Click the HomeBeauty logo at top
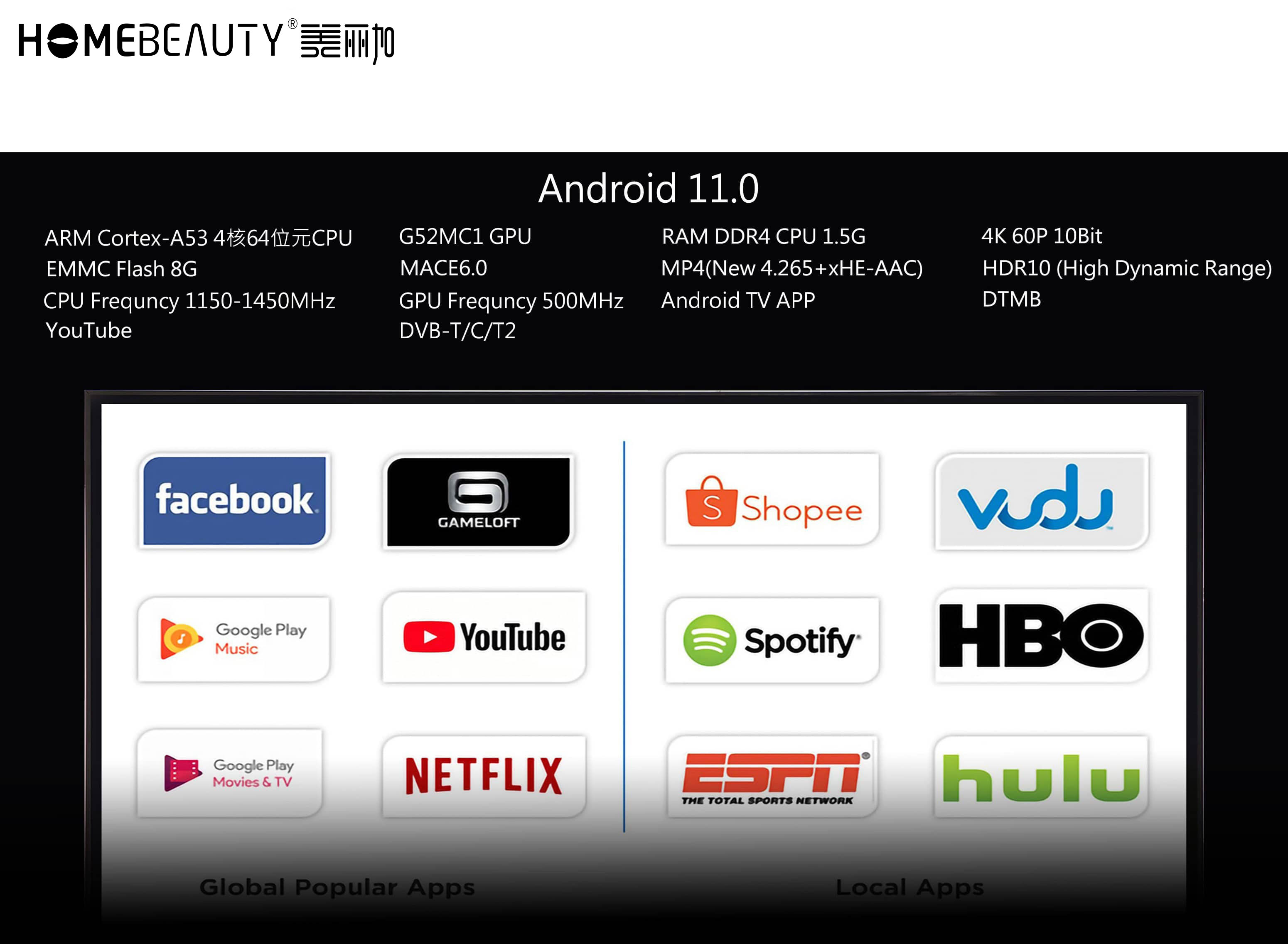Screen dimensions: 1288x944 click(x=206, y=41)
